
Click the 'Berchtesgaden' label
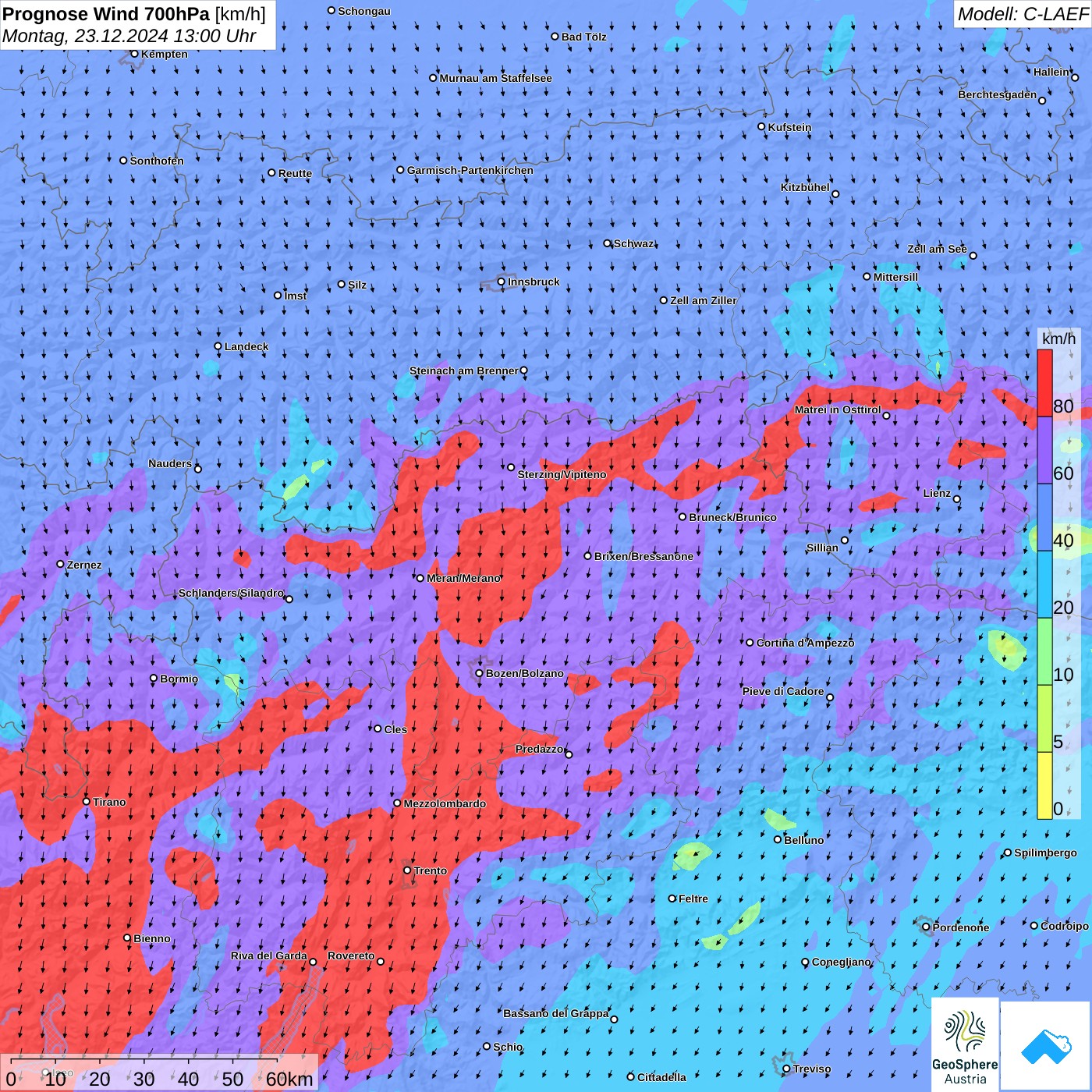click(x=998, y=94)
